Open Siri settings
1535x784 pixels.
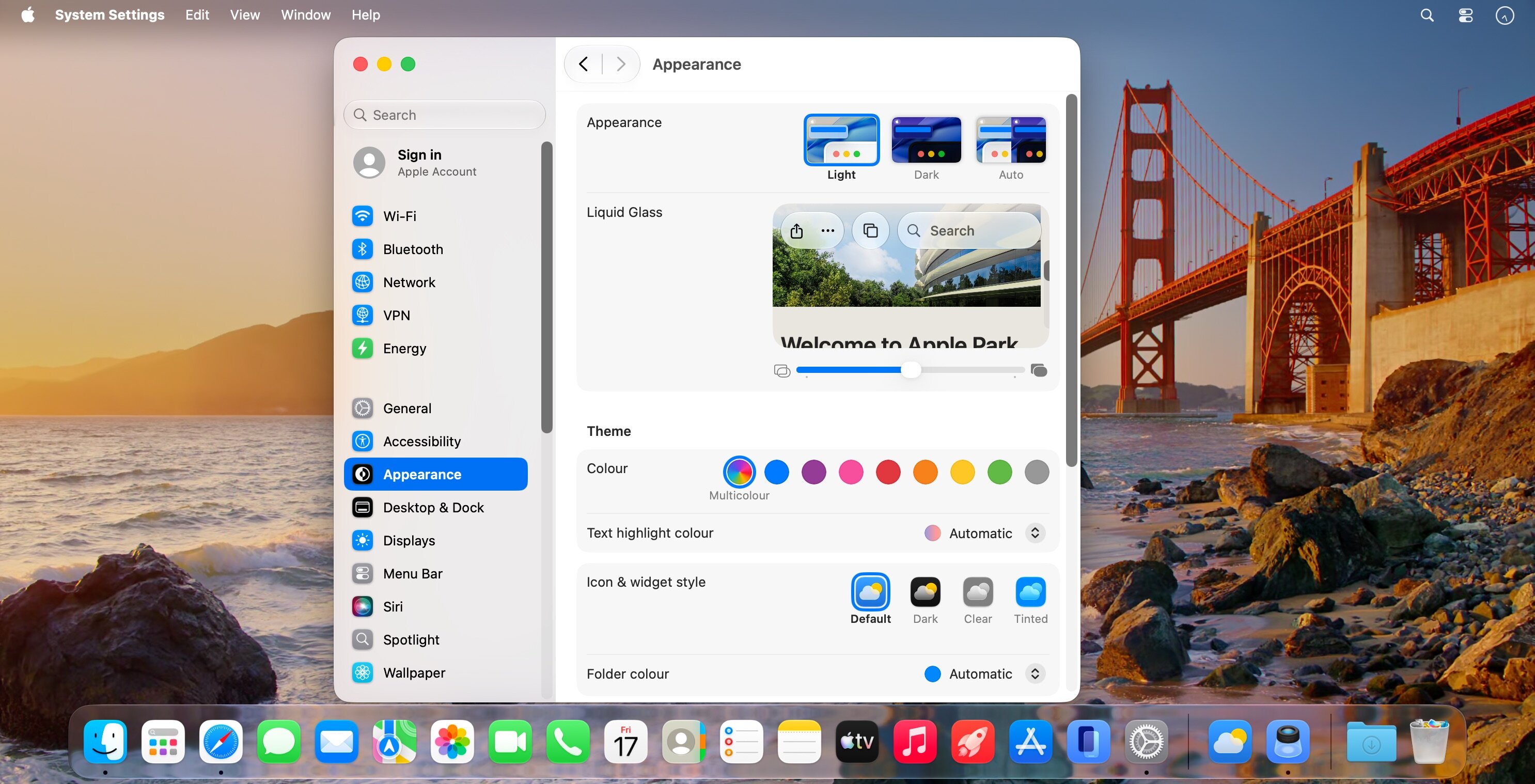(435, 606)
